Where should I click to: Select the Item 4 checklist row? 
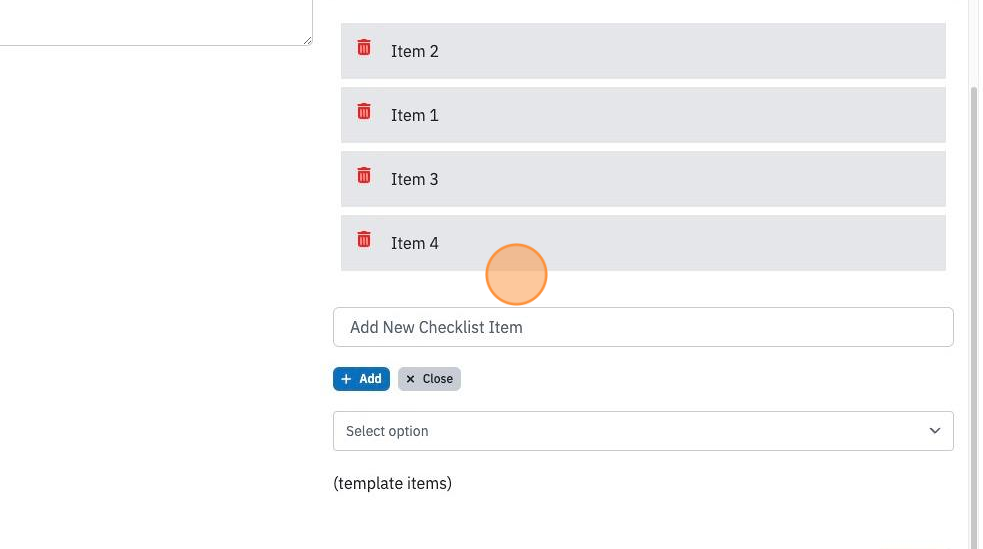[x=643, y=243]
